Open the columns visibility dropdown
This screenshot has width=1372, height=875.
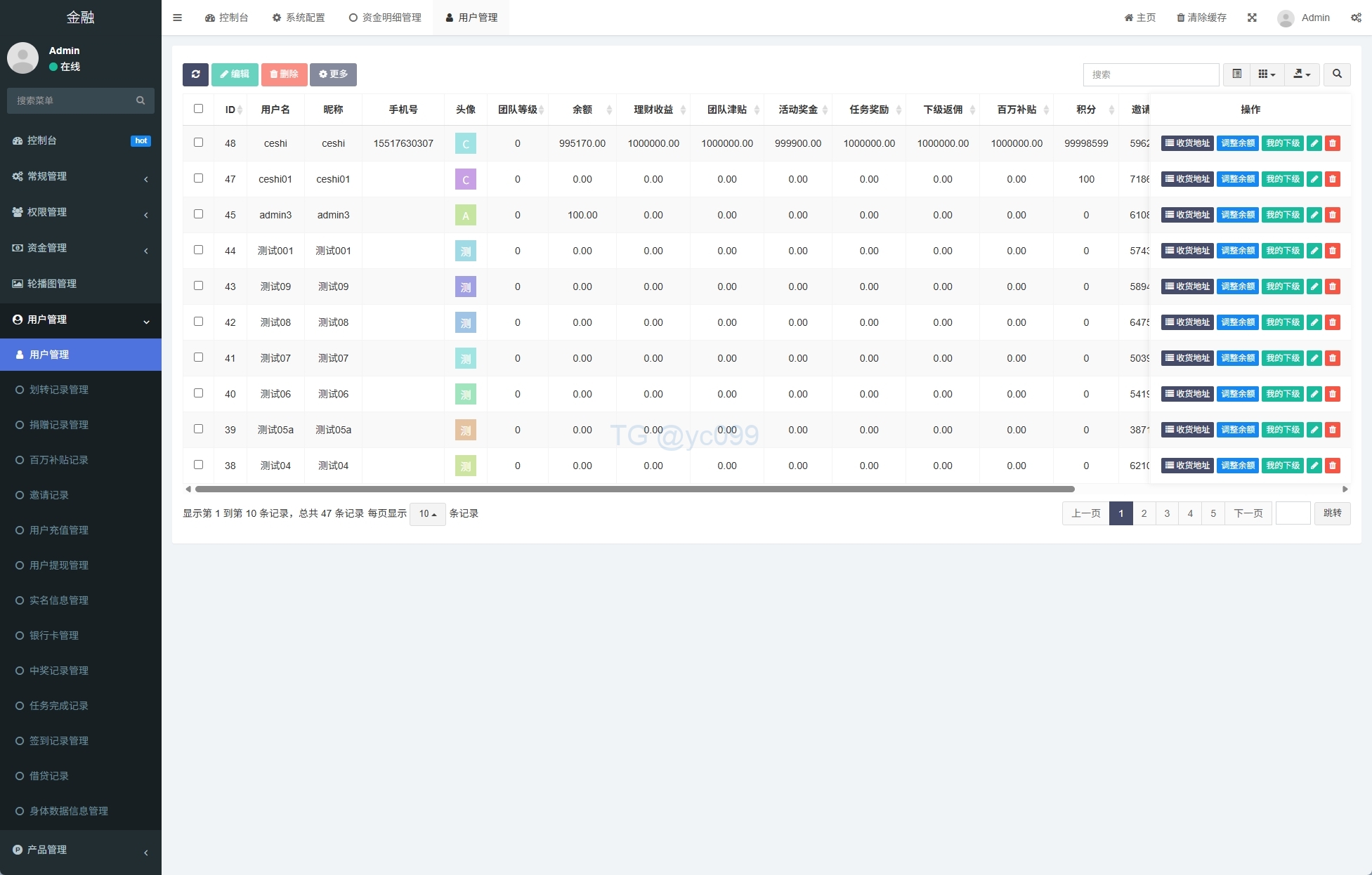(x=1267, y=74)
